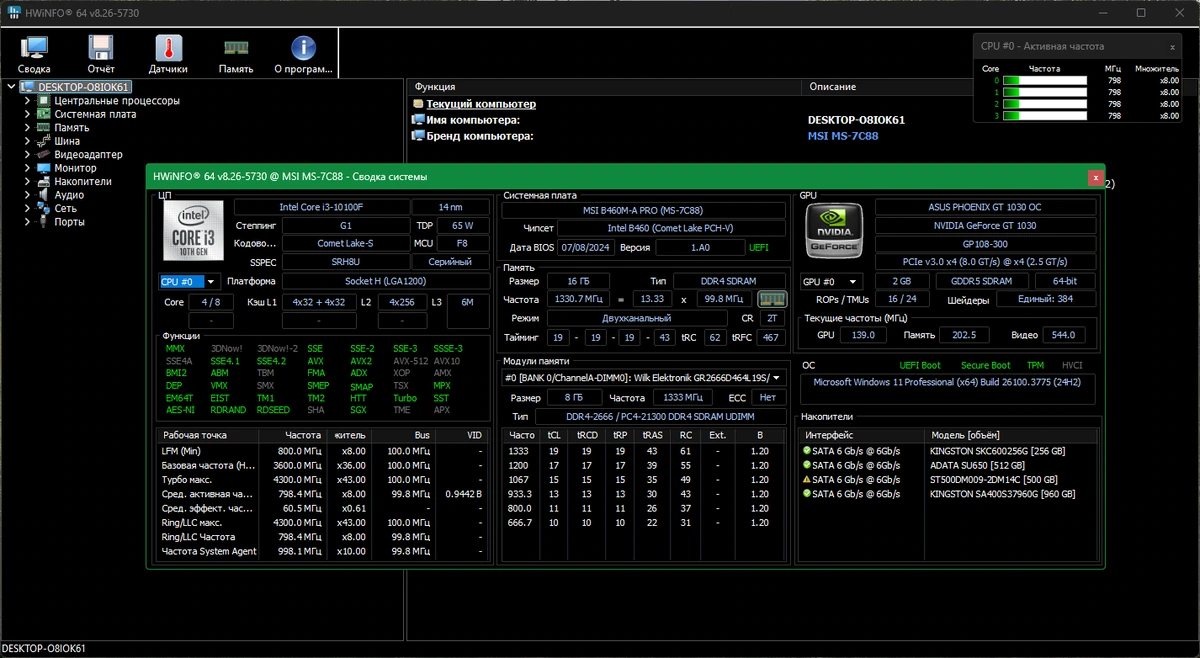Collapse the DESKTOP-O8IOK61 root tree node arrow

pos(12,87)
